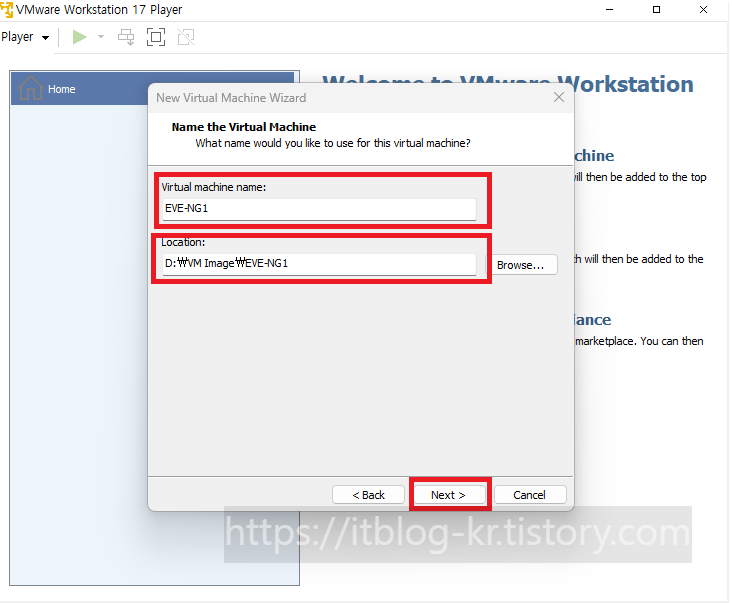Click the 'What name would you like' subtitle
The width and height of the screenshot is (732, 603).
[333, 143]
